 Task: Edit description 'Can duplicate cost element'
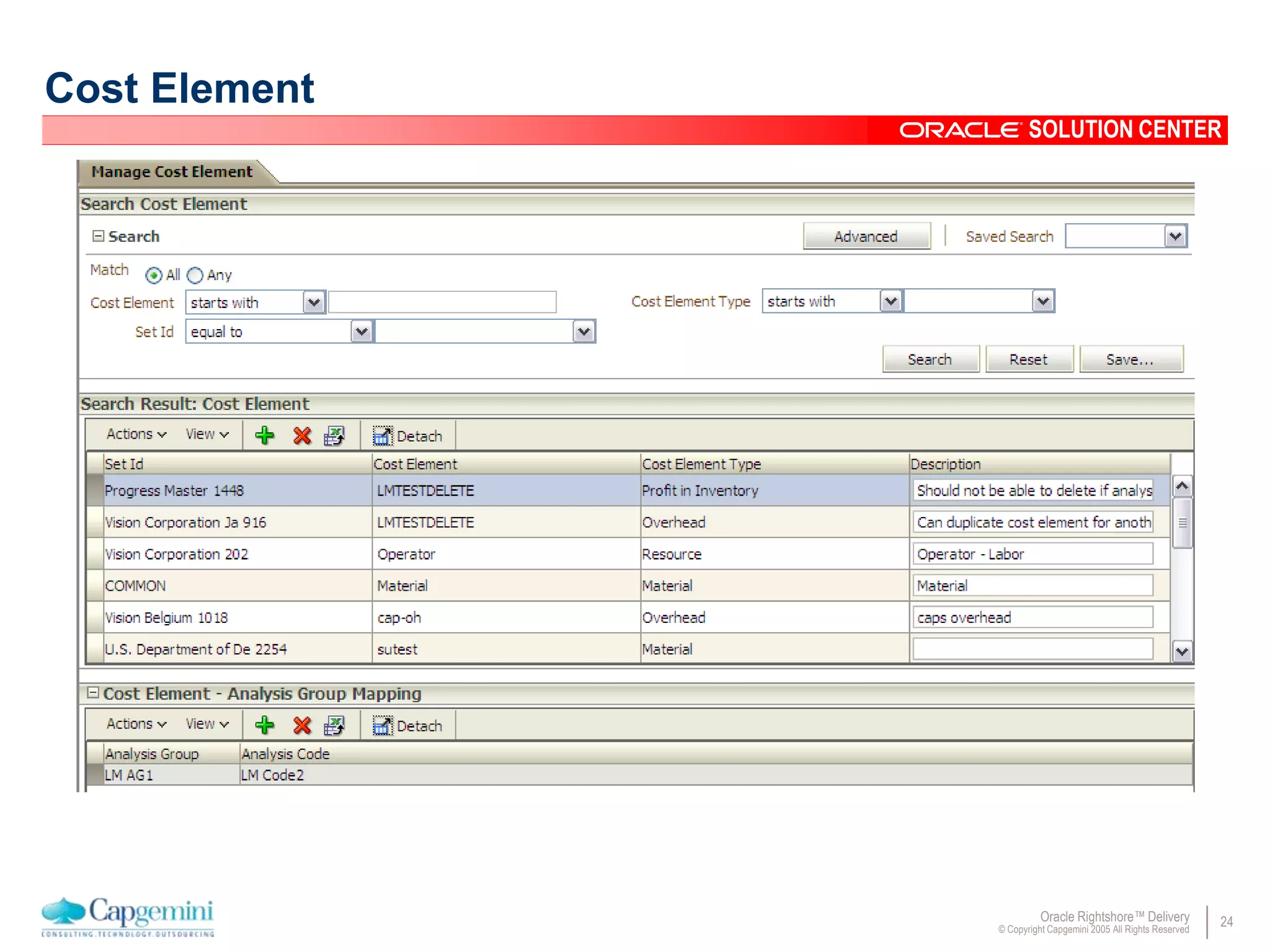1033,522
